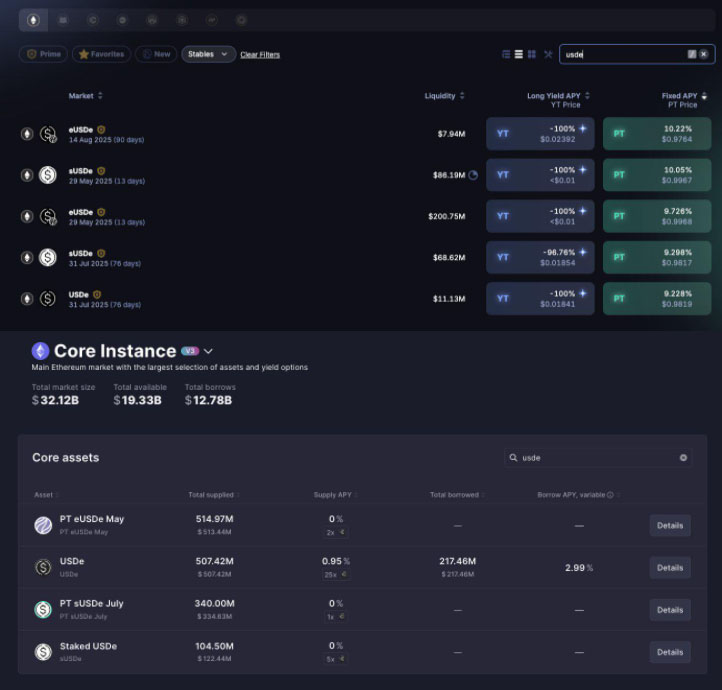The height and width of the screenshot is (690, 722).
Task: Click the Core assets search input field
Action: coord(598,458)
